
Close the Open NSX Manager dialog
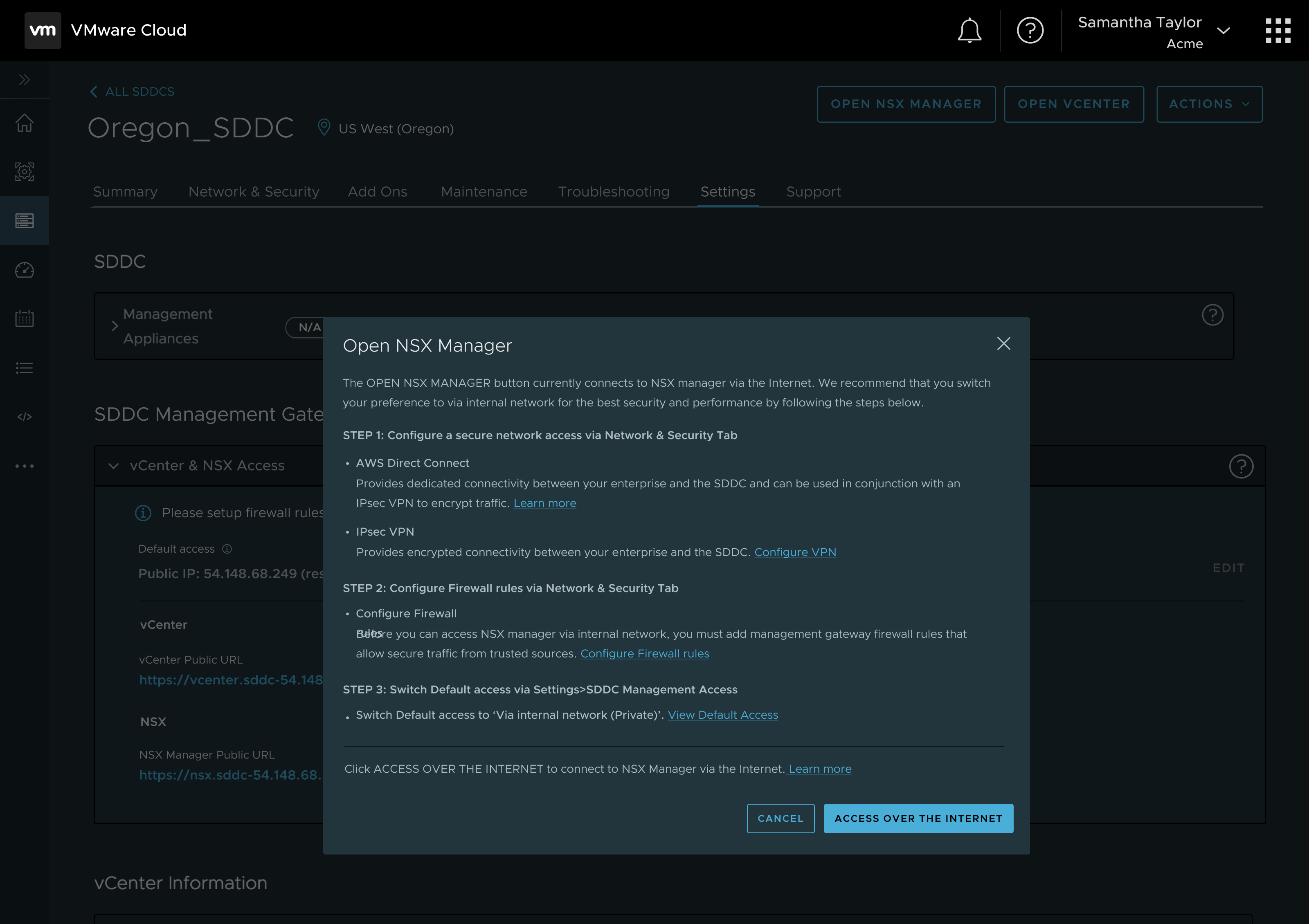click(1003, 343)
